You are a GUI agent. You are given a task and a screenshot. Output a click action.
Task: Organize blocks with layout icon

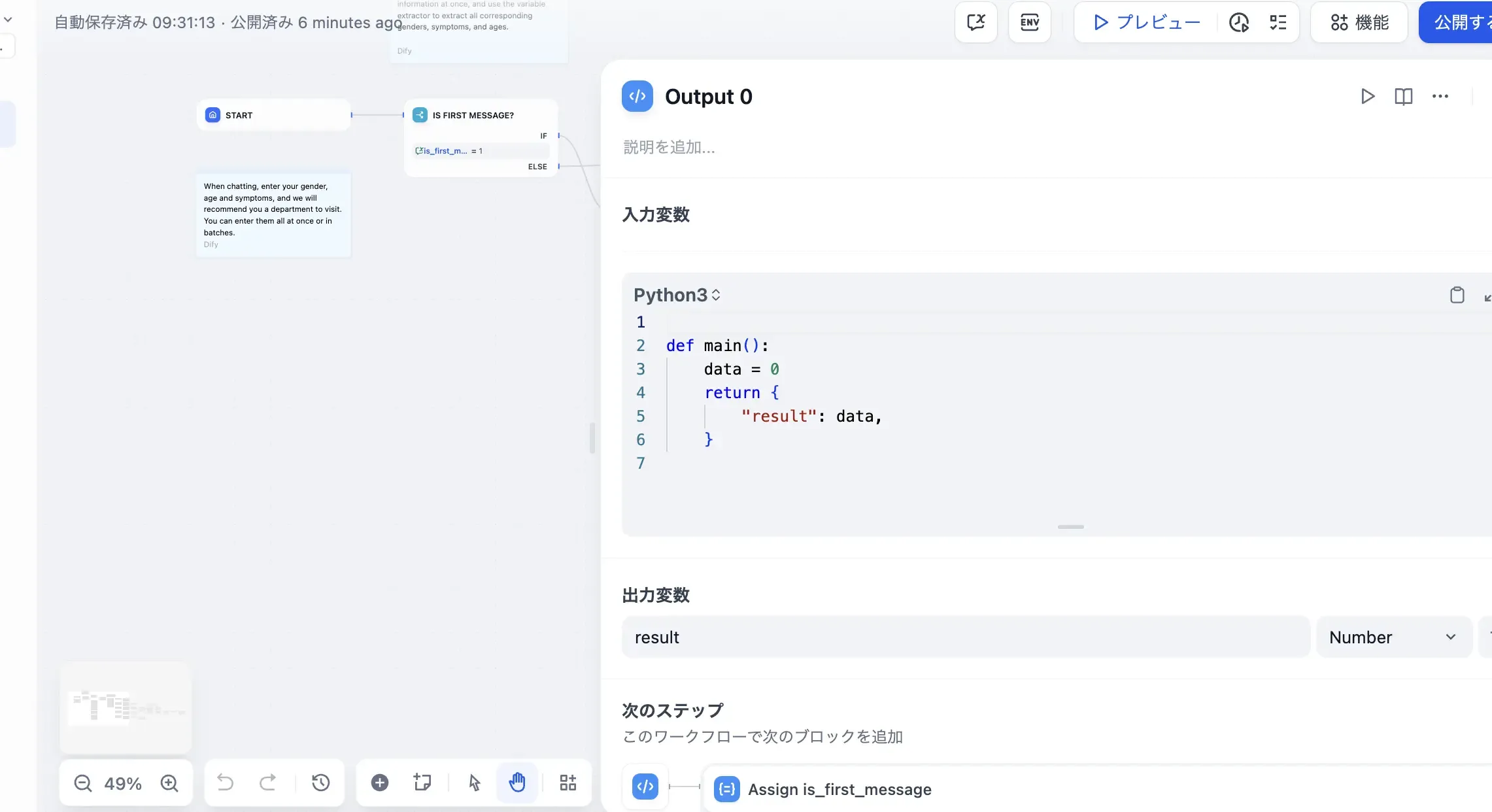click(568, 783)
